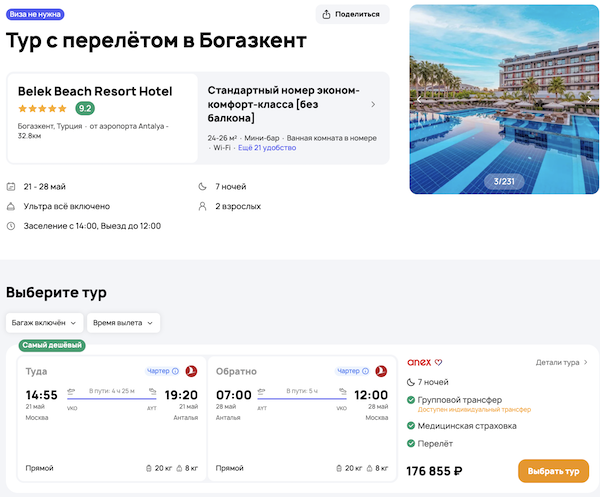Click the airline logo on Обратно flight

pyautogui.click(x=381, y=371)
